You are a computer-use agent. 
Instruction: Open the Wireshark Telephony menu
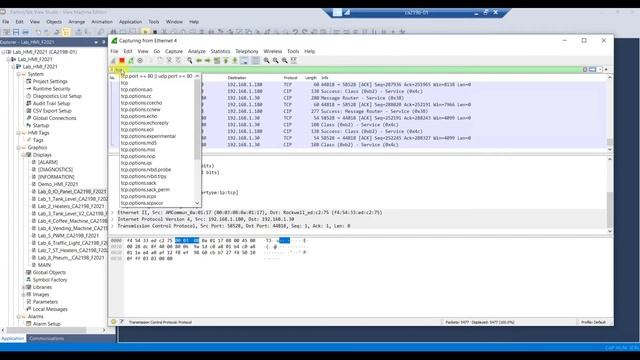click(247, 51)
